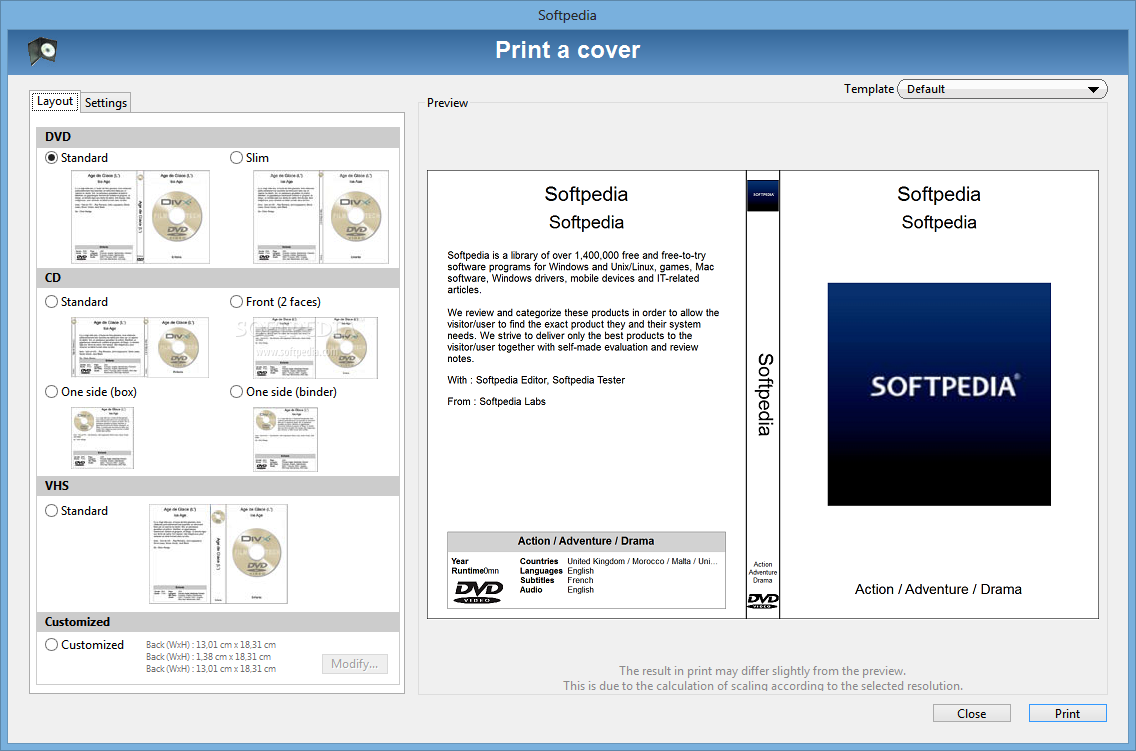
Task: Click the Close button
Action: [x=972, y=713]
